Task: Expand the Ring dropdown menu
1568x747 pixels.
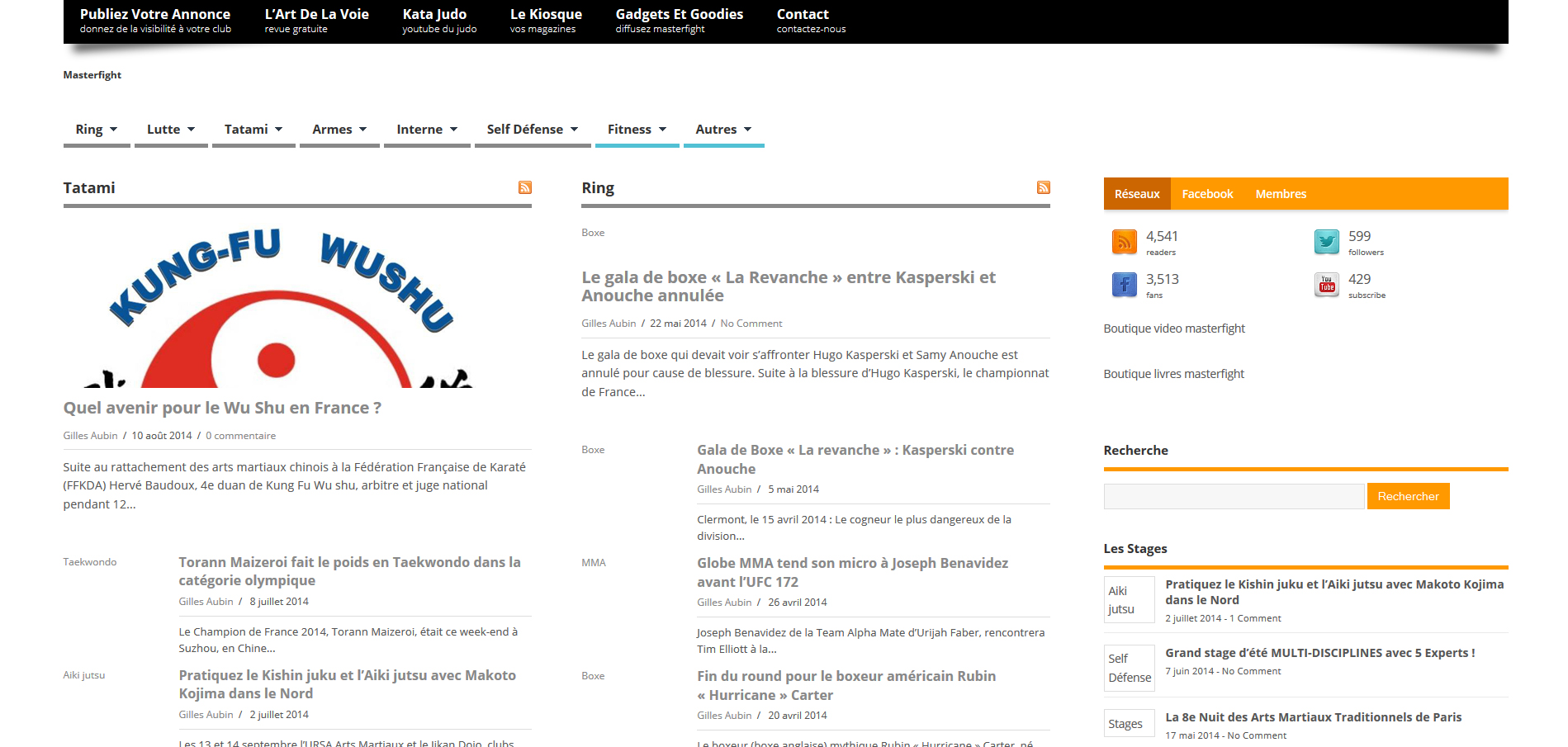Action: point(96,130)
